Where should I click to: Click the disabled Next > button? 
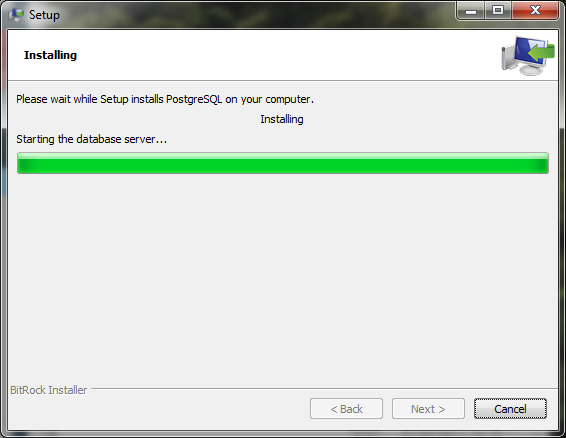click(428, 409)
